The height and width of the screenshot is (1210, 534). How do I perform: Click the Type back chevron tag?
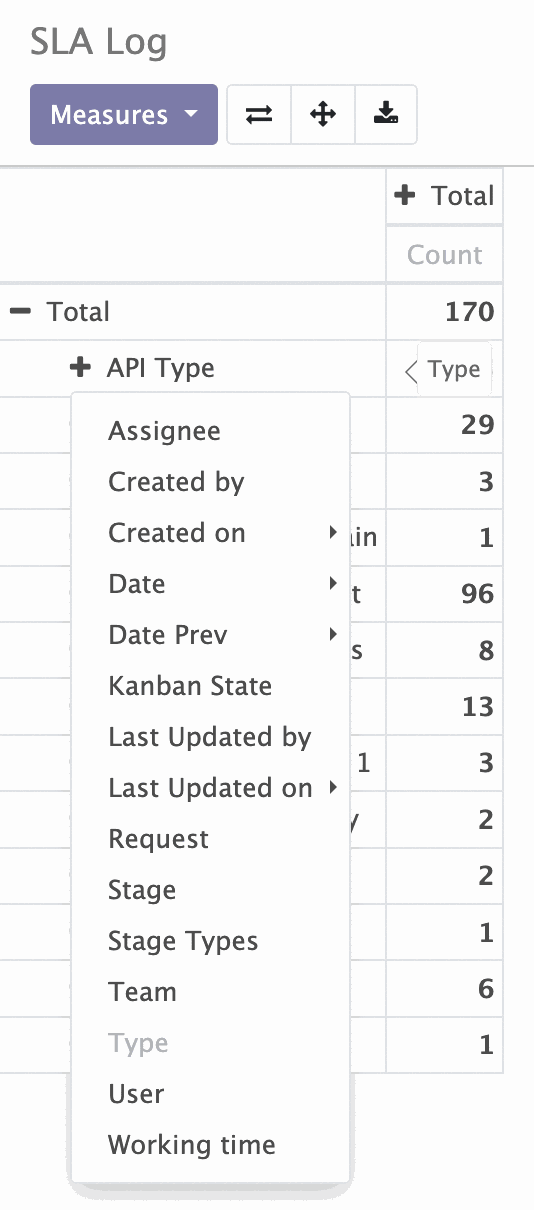(443, 370)
